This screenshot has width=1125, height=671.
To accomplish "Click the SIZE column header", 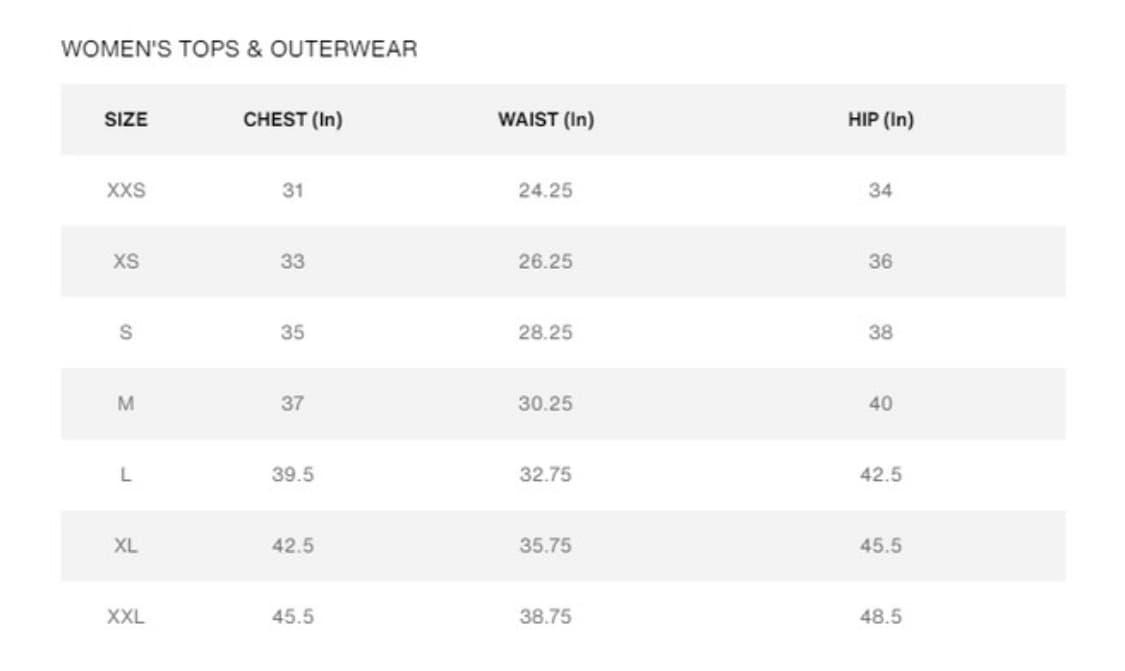I will pyautogui.click(x=125, y=120).
